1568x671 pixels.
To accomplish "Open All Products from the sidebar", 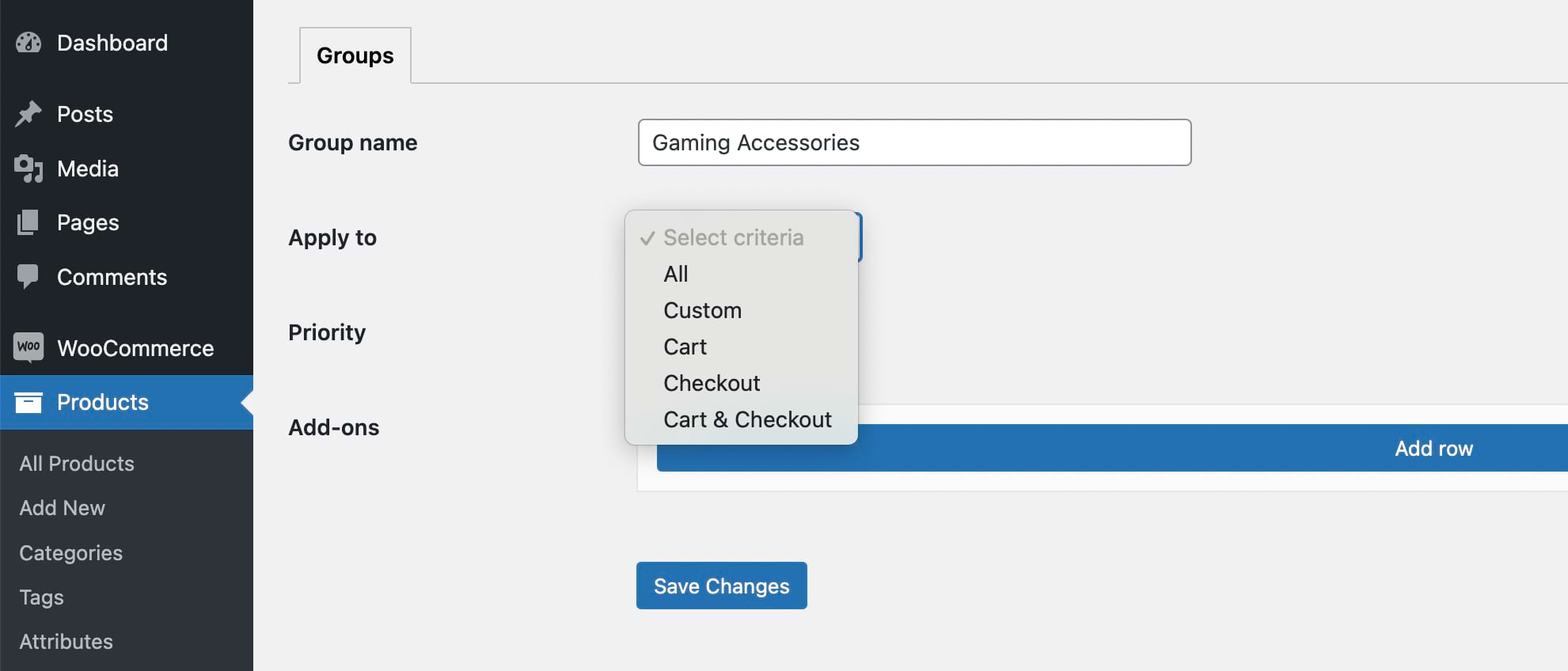I will tap(76, 463).
